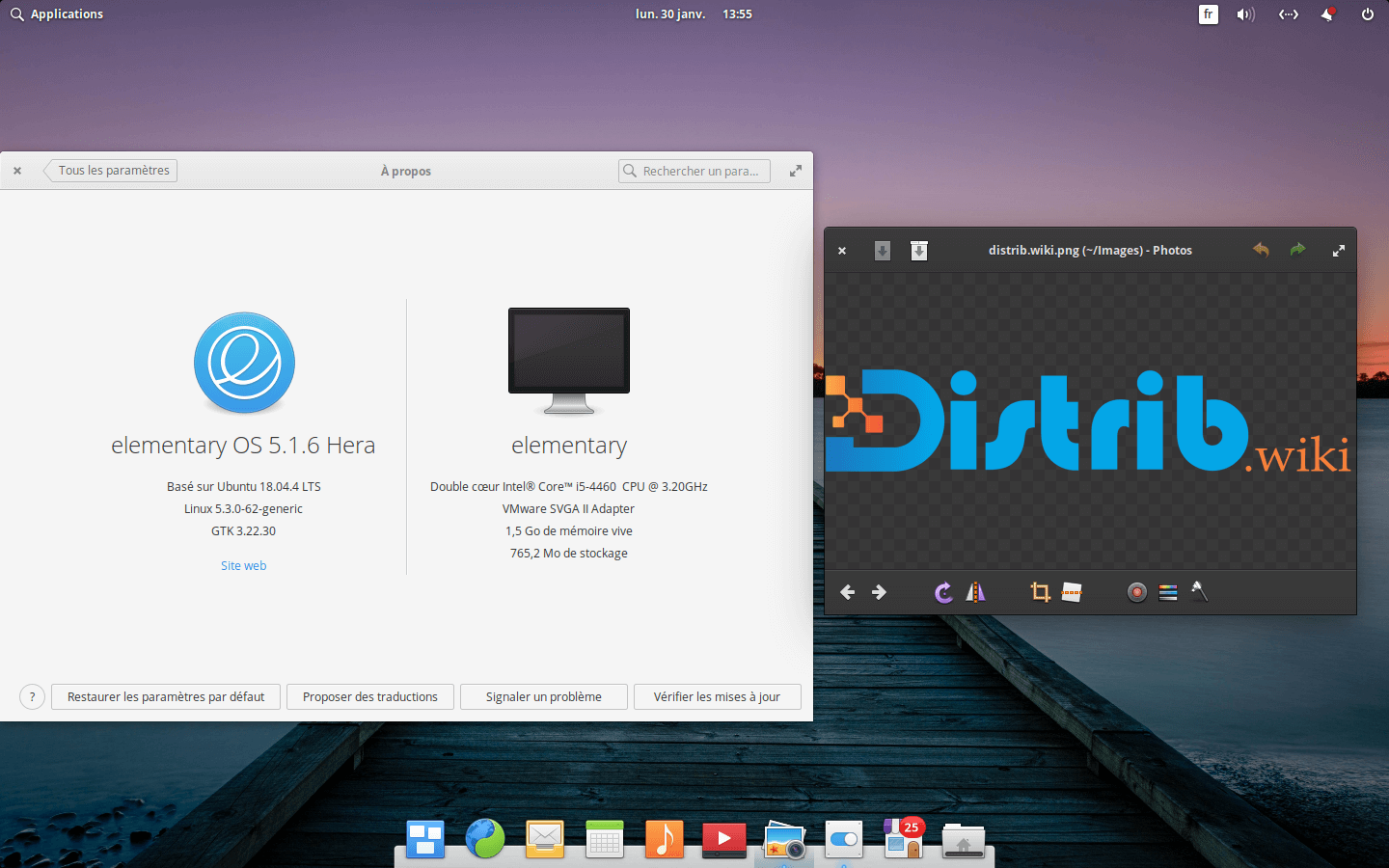Viewport: 1389px width, 868px height.
Task: Click Restaurer les paramètres par défaut
Action: 166,696
